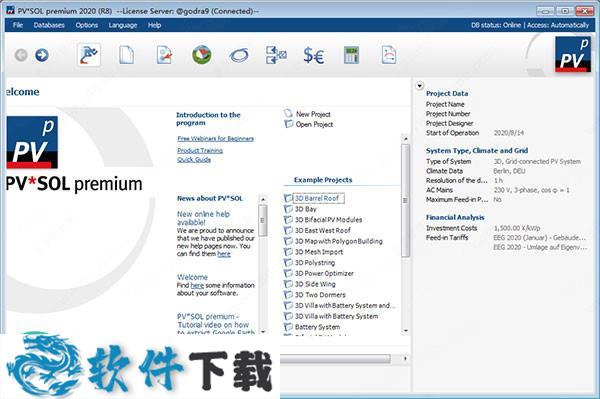600x399 pixels.
Task: Click the New Project label
Action: (313, 114)
